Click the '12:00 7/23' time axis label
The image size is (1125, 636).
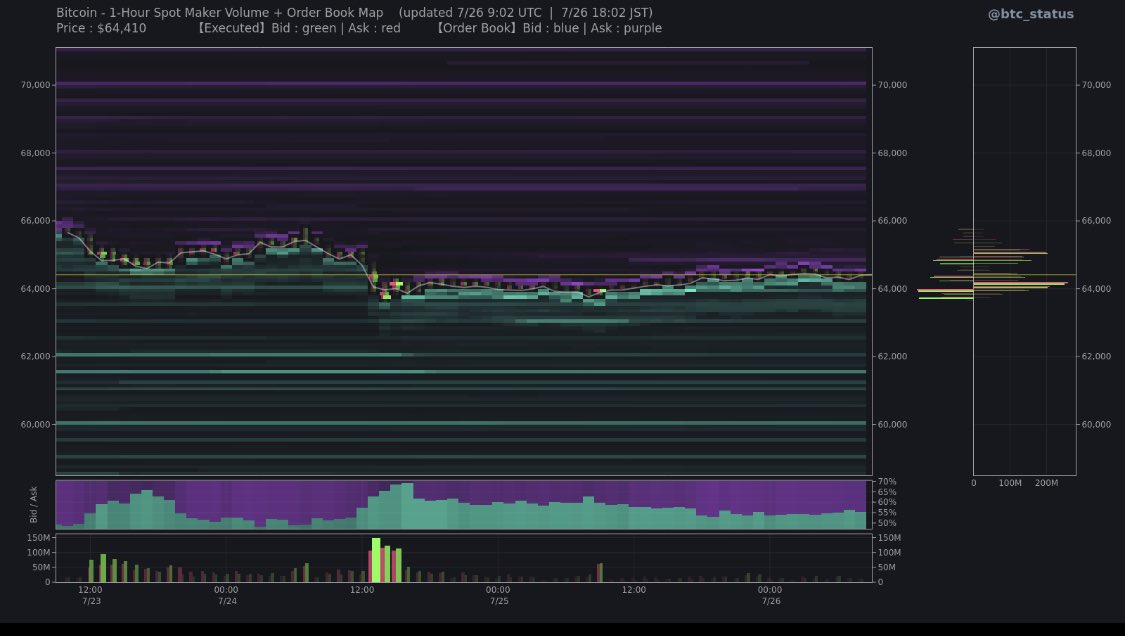tap(90, 595)
